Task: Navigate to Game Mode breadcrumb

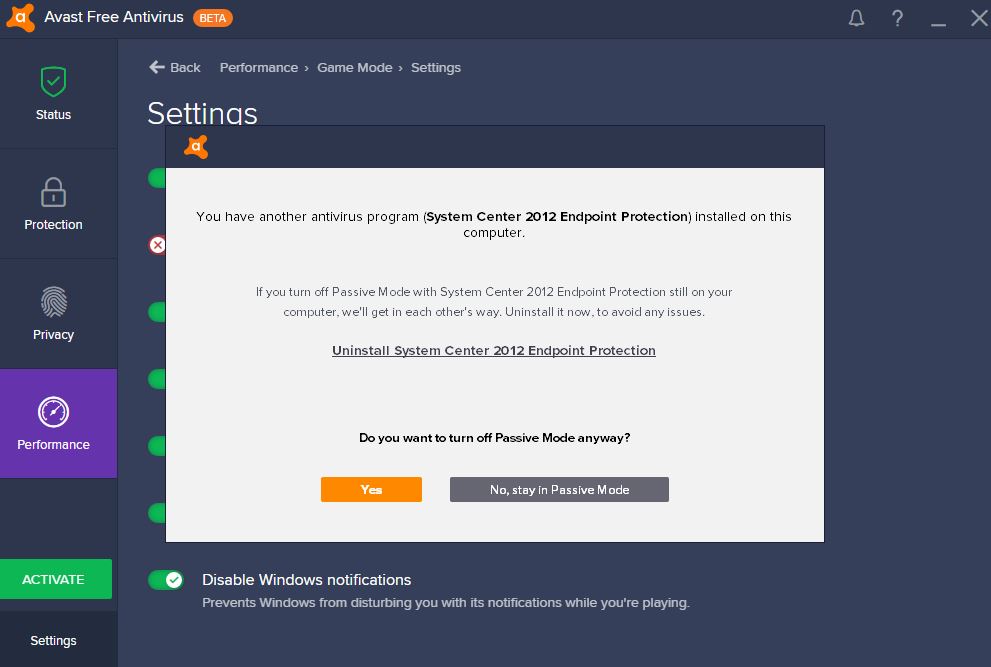Action: tap(355, 68)
